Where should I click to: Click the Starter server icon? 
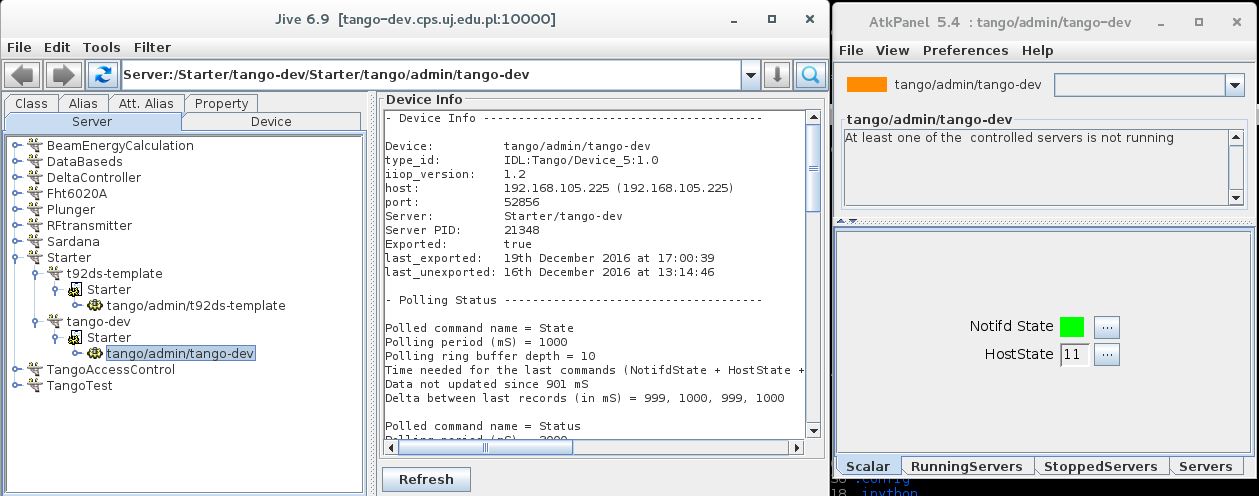pos(34,257)
